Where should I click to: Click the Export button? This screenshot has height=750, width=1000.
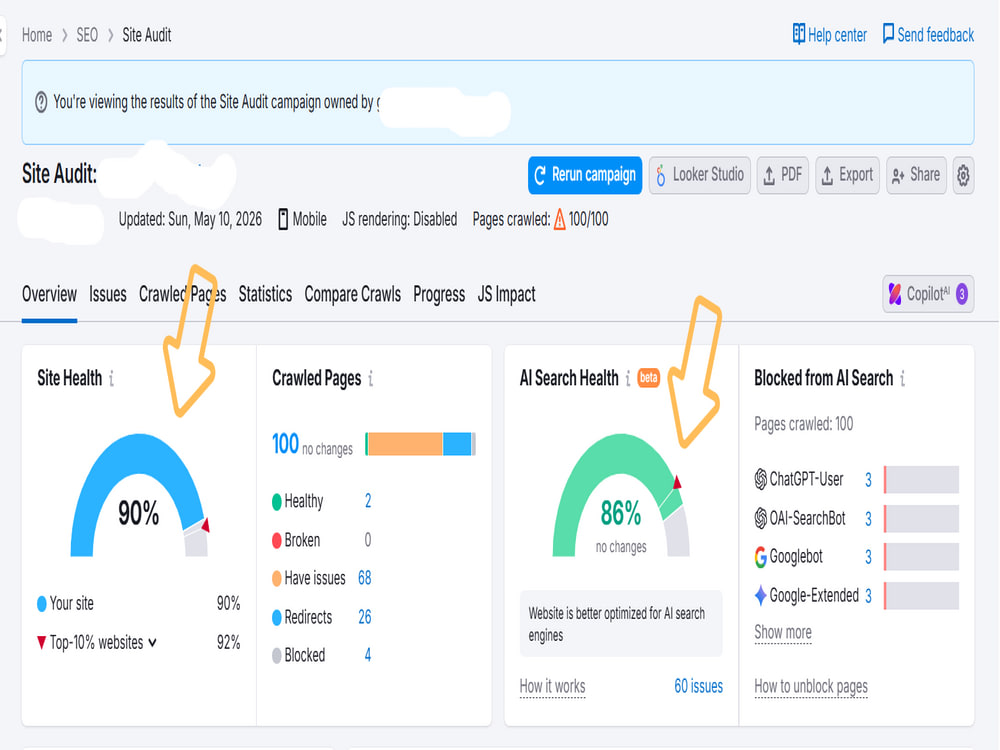(848, 175)
